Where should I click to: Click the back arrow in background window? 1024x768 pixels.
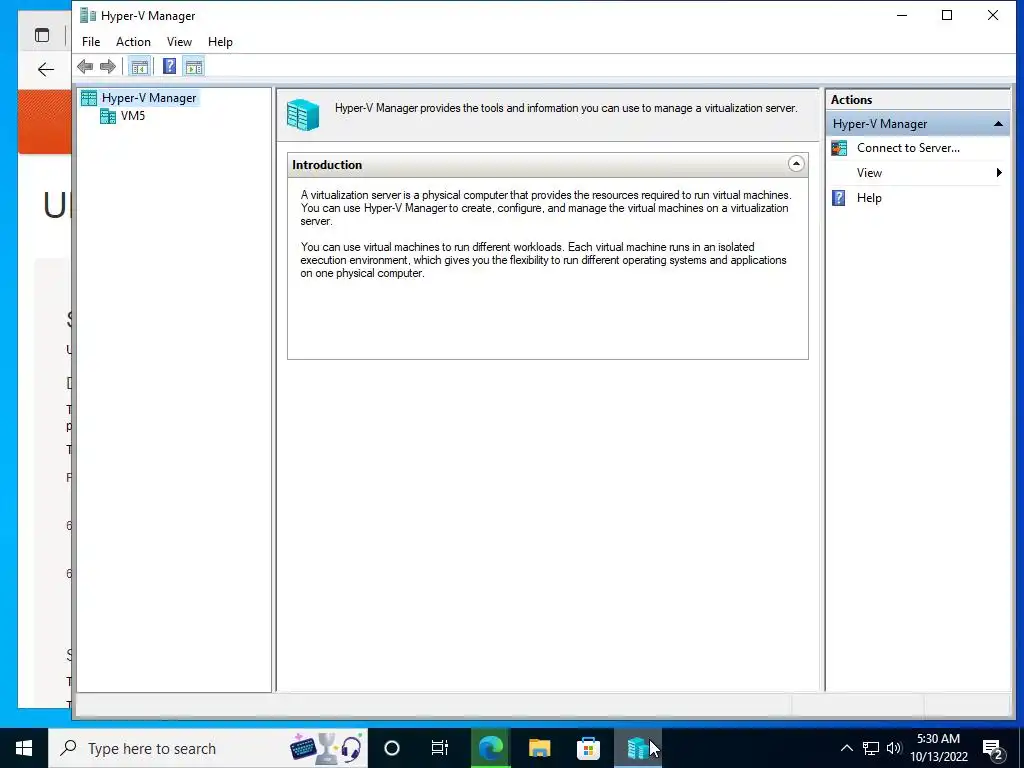45,69
